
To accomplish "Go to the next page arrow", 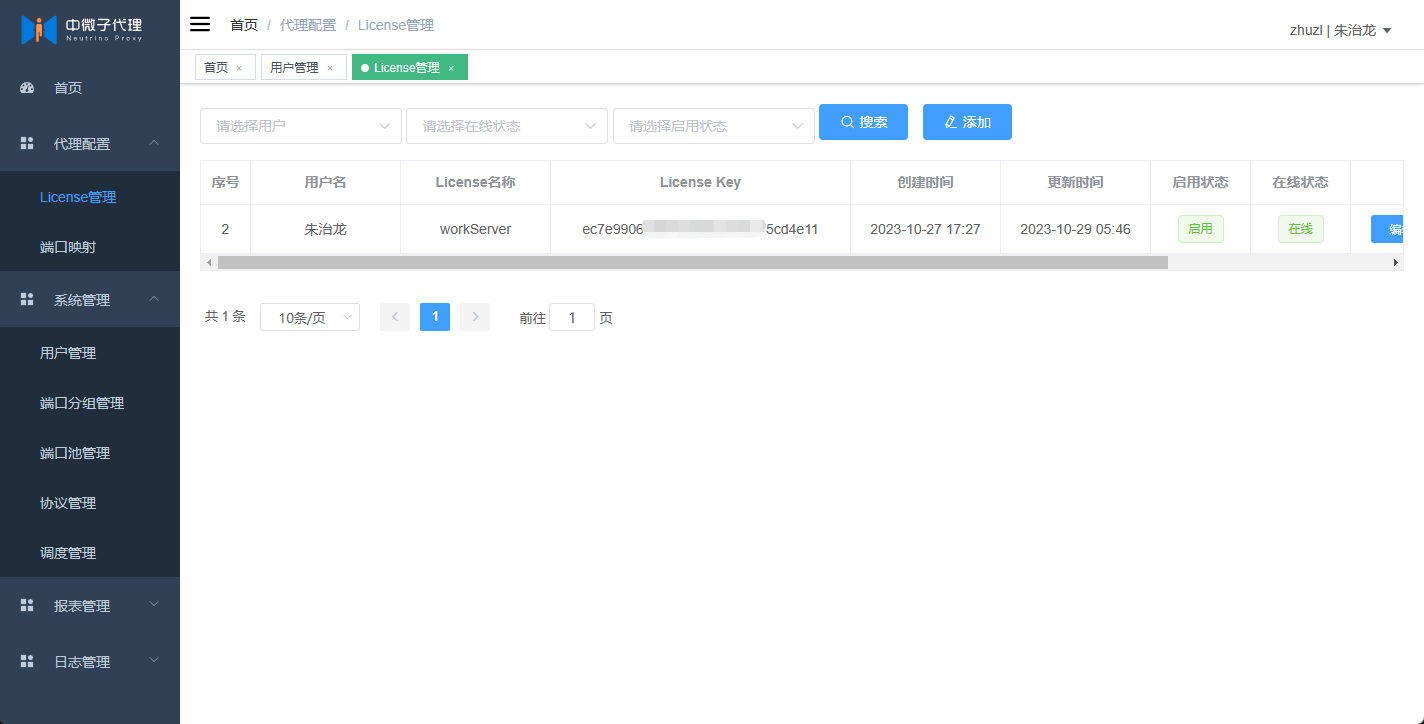I will click(x=475, y=317).
